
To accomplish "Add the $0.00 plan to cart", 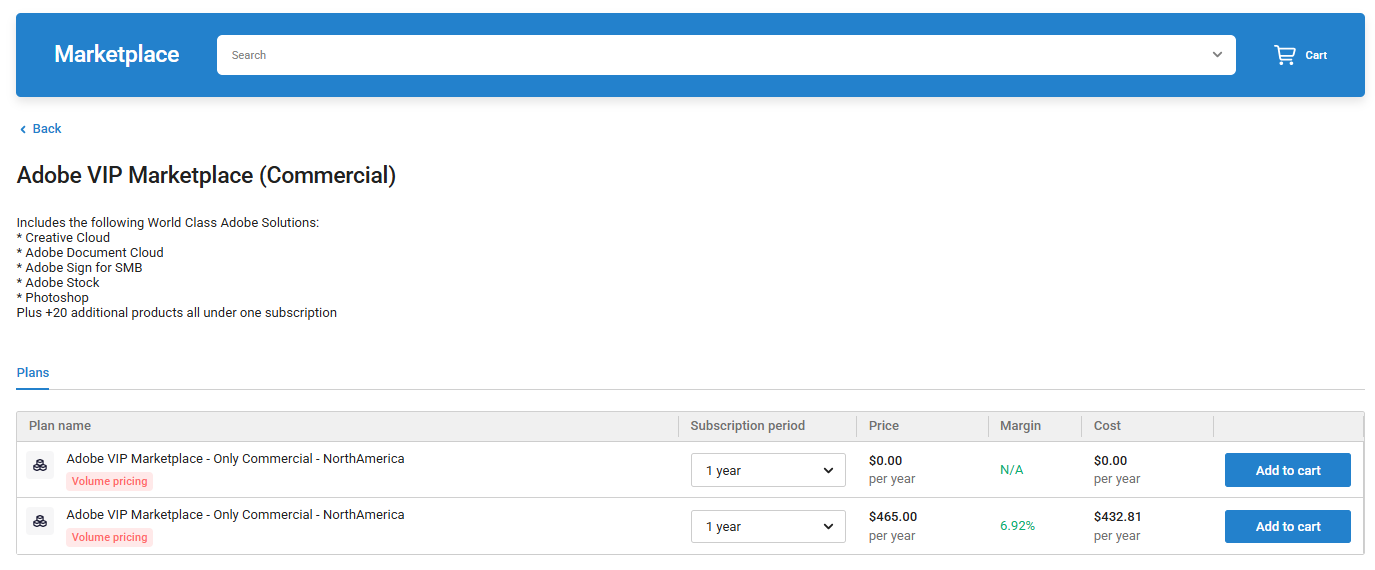I will [x=1287, y=470].
